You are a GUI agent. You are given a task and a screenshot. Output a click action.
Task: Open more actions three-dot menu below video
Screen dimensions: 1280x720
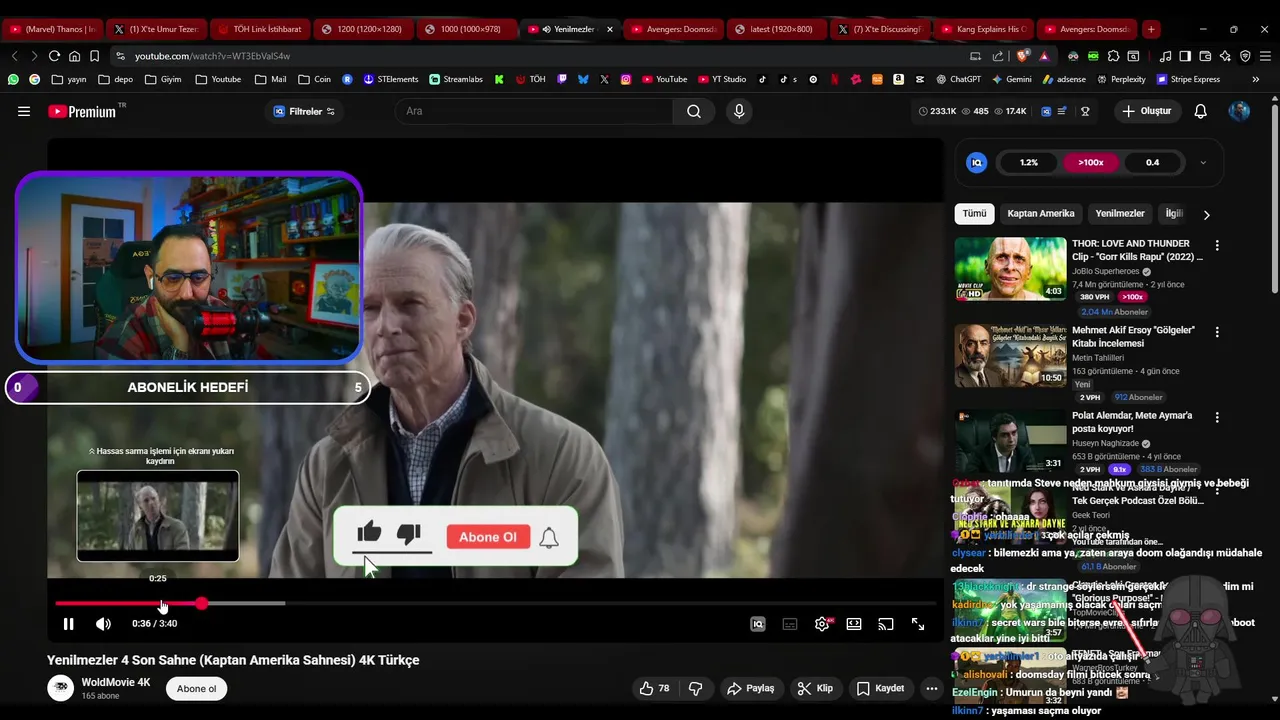932,688
